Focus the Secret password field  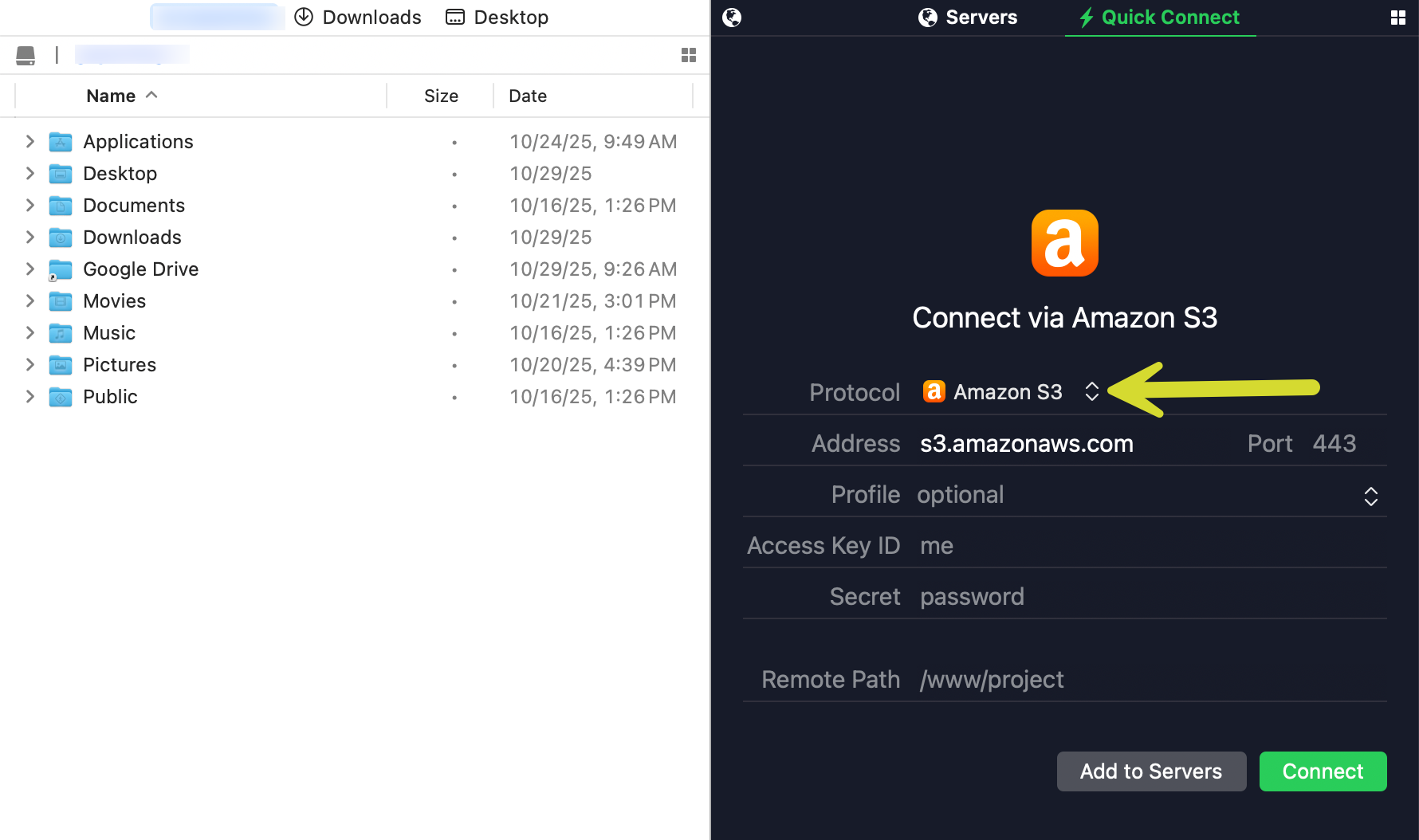tap(1151, 597)
